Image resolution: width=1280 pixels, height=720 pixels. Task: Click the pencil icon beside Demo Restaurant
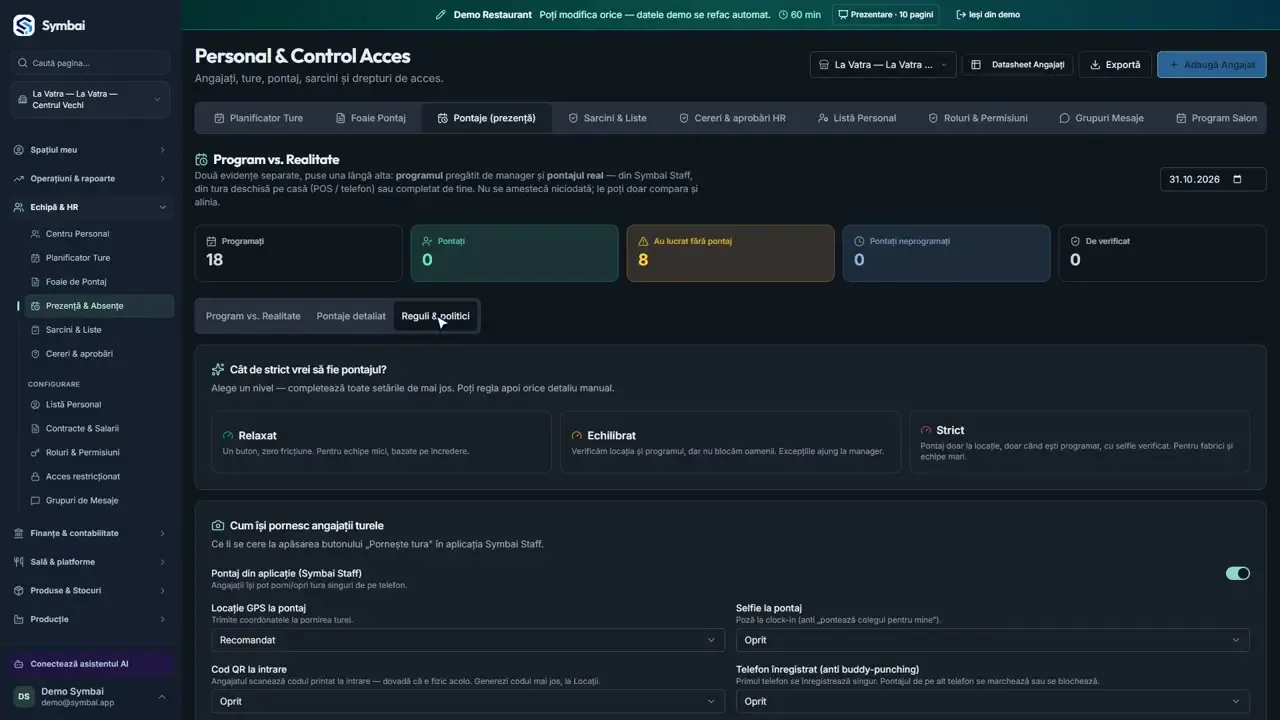click(441, 15)
